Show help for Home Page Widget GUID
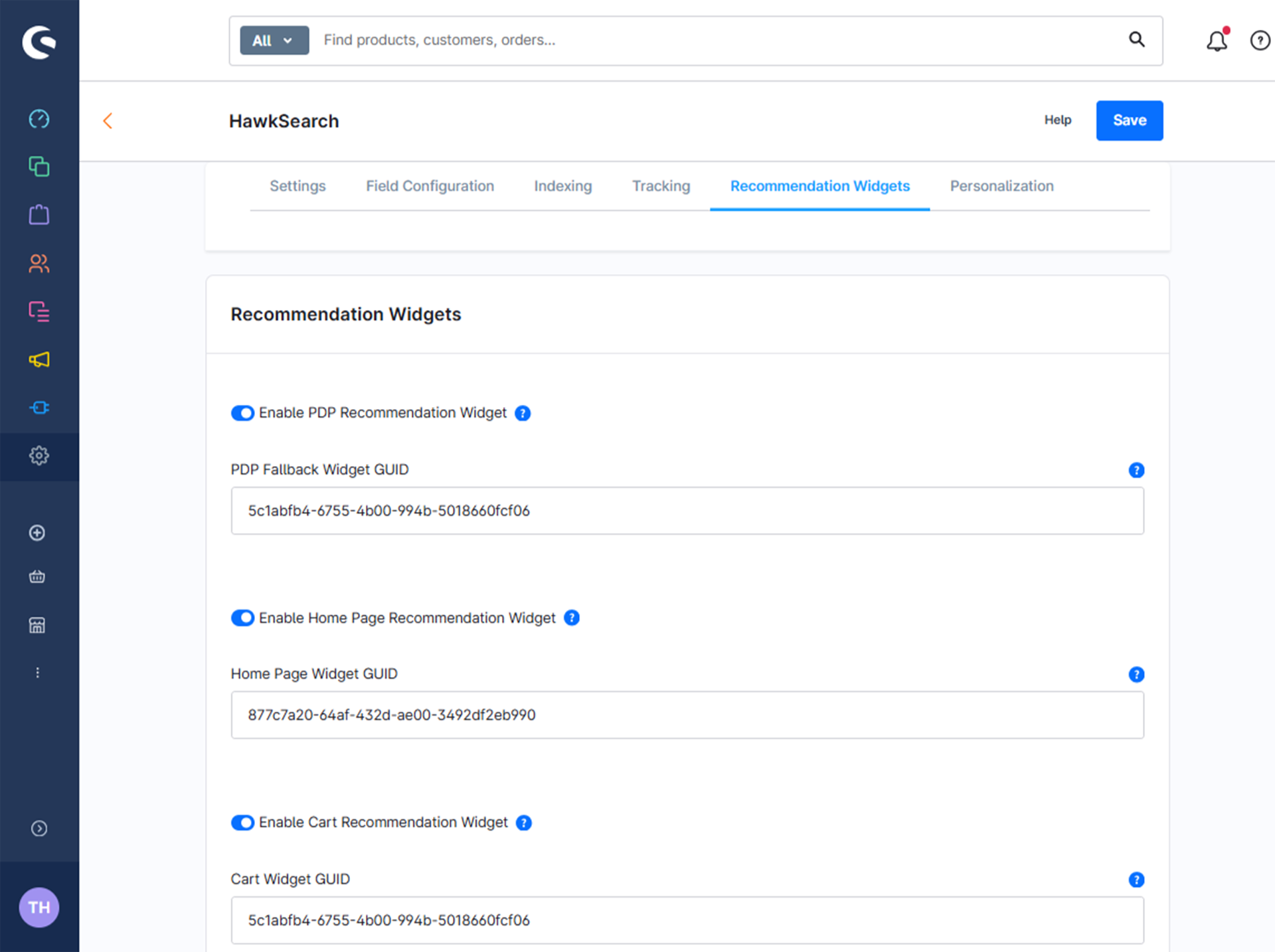 pos(1136,674)
